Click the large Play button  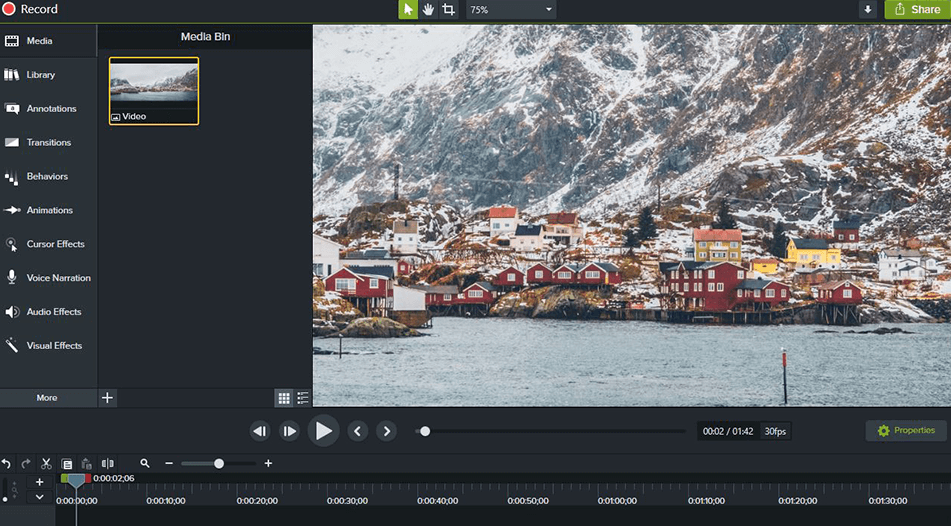[323, 431]
